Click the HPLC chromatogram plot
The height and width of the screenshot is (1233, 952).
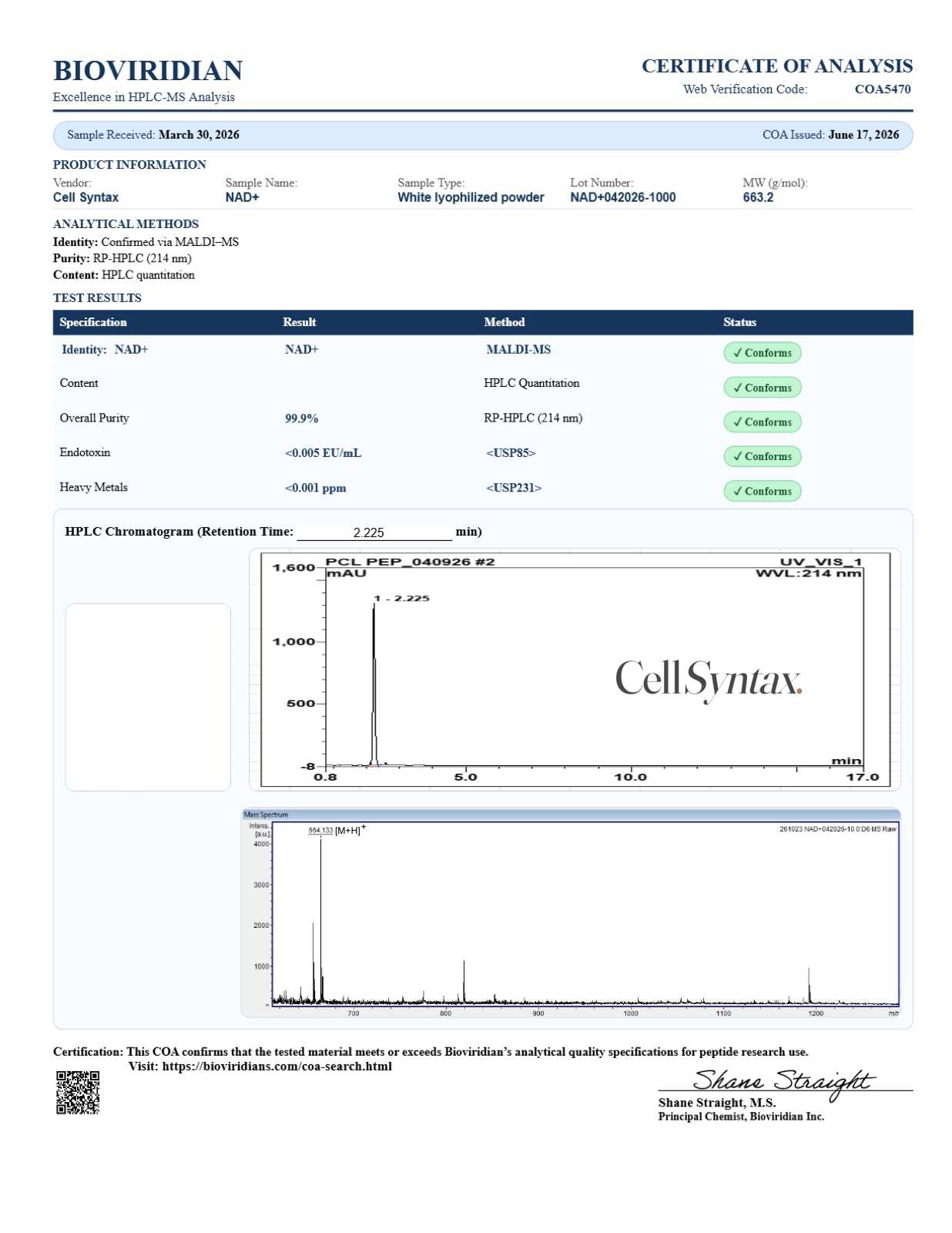coord(575,670)
